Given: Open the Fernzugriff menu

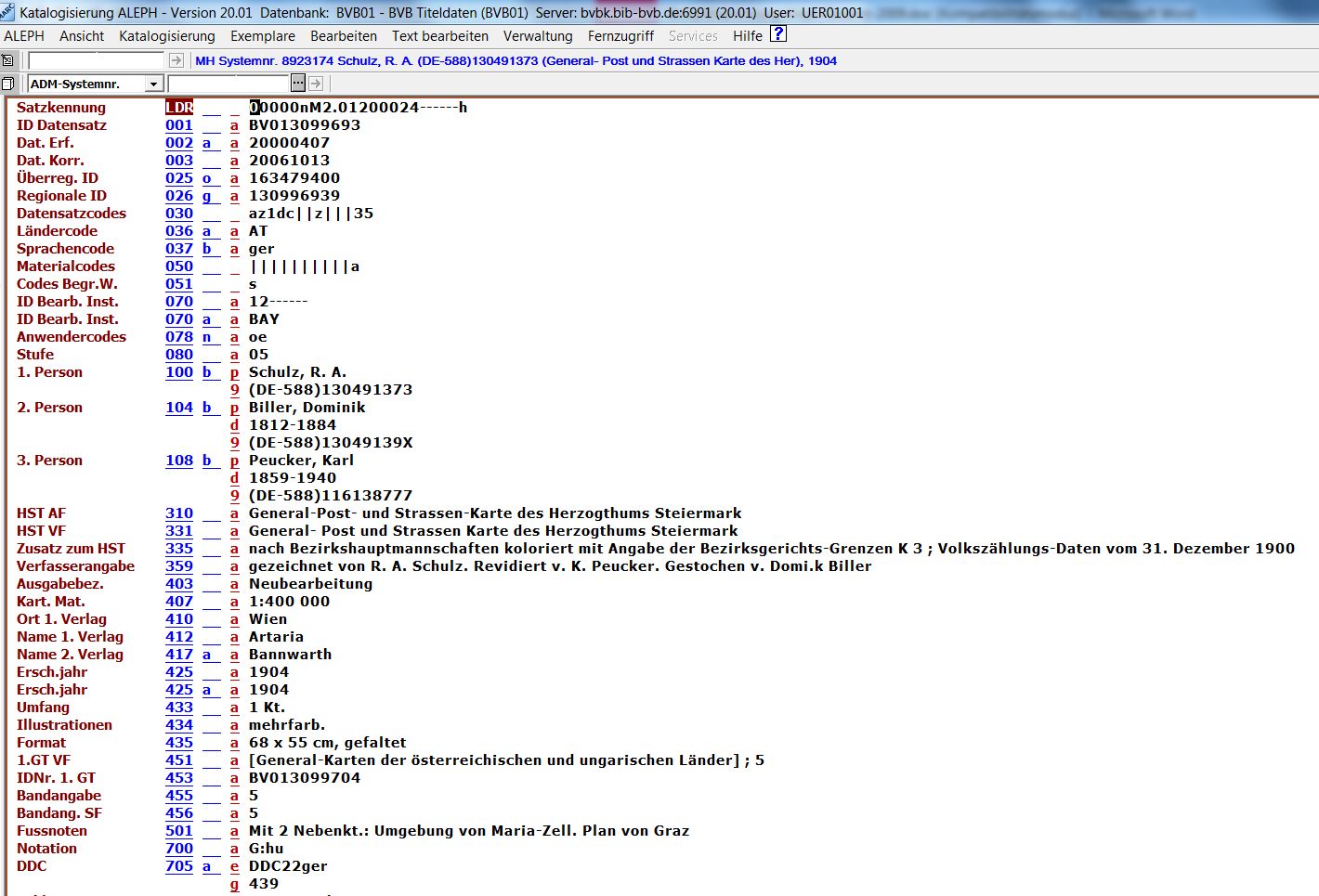Looking at the screenshot, I should click(x=620, y=36).
